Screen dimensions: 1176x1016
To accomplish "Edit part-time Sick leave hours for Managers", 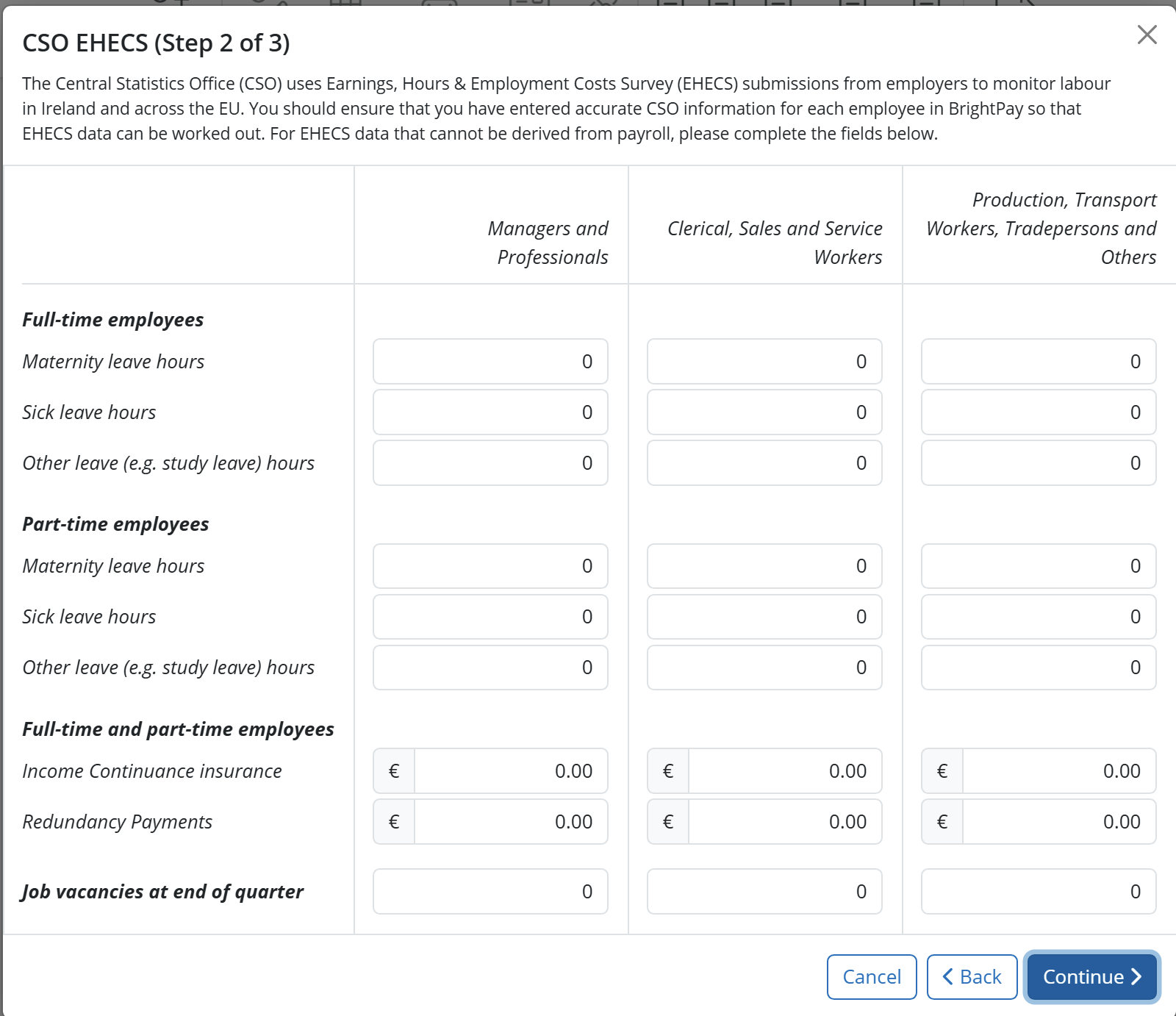I will (490, 616).
